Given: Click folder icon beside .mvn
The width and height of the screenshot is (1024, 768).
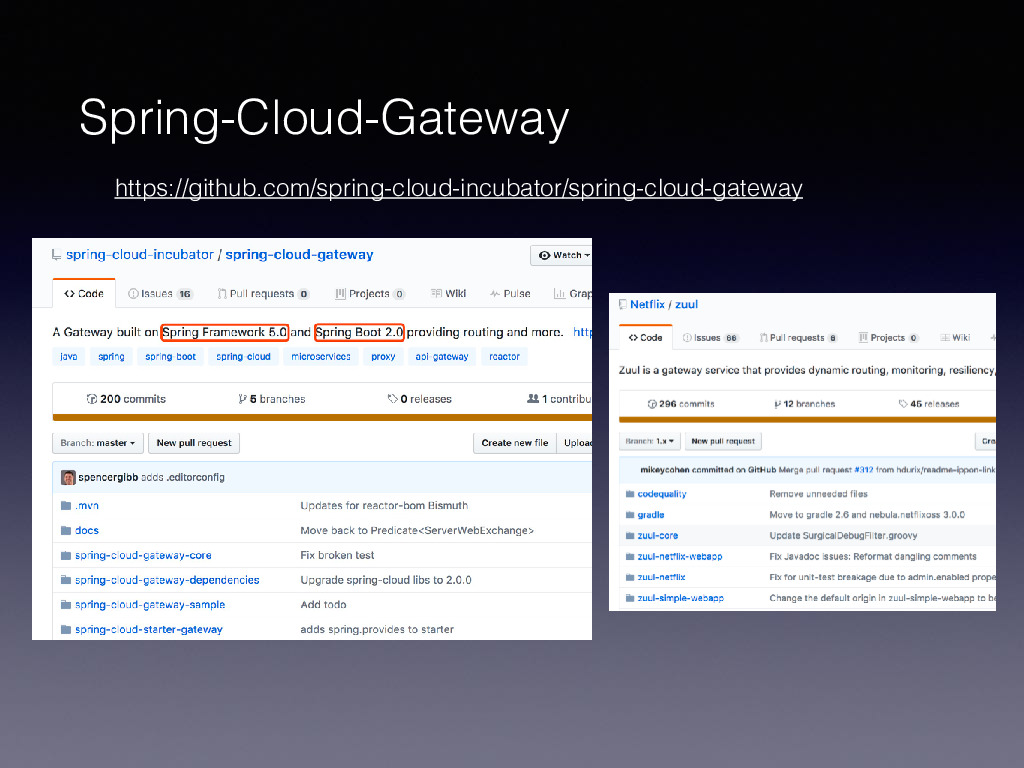Looking at the screenshot, I should click(x=66, y=505).
